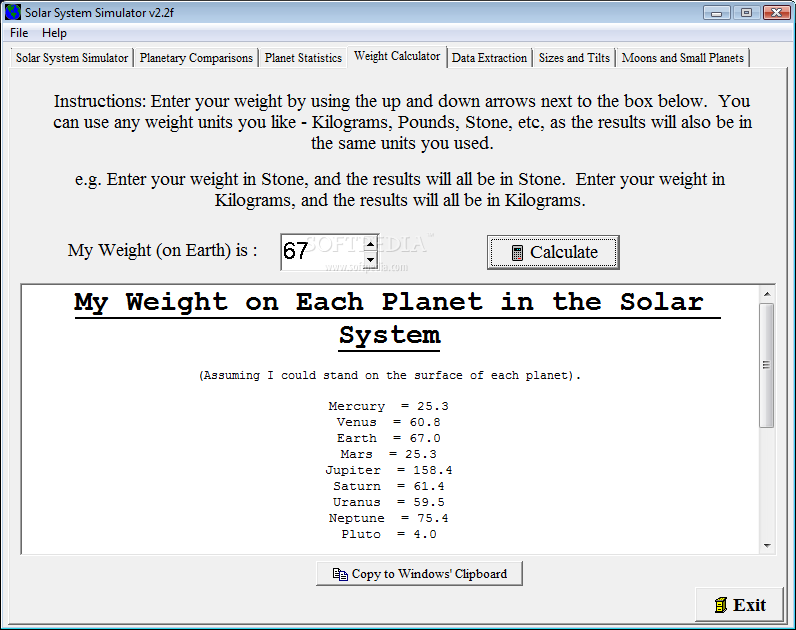The image size is (796, 630).
Task: Increase weight with the up arrow
Action: point(371,244)
